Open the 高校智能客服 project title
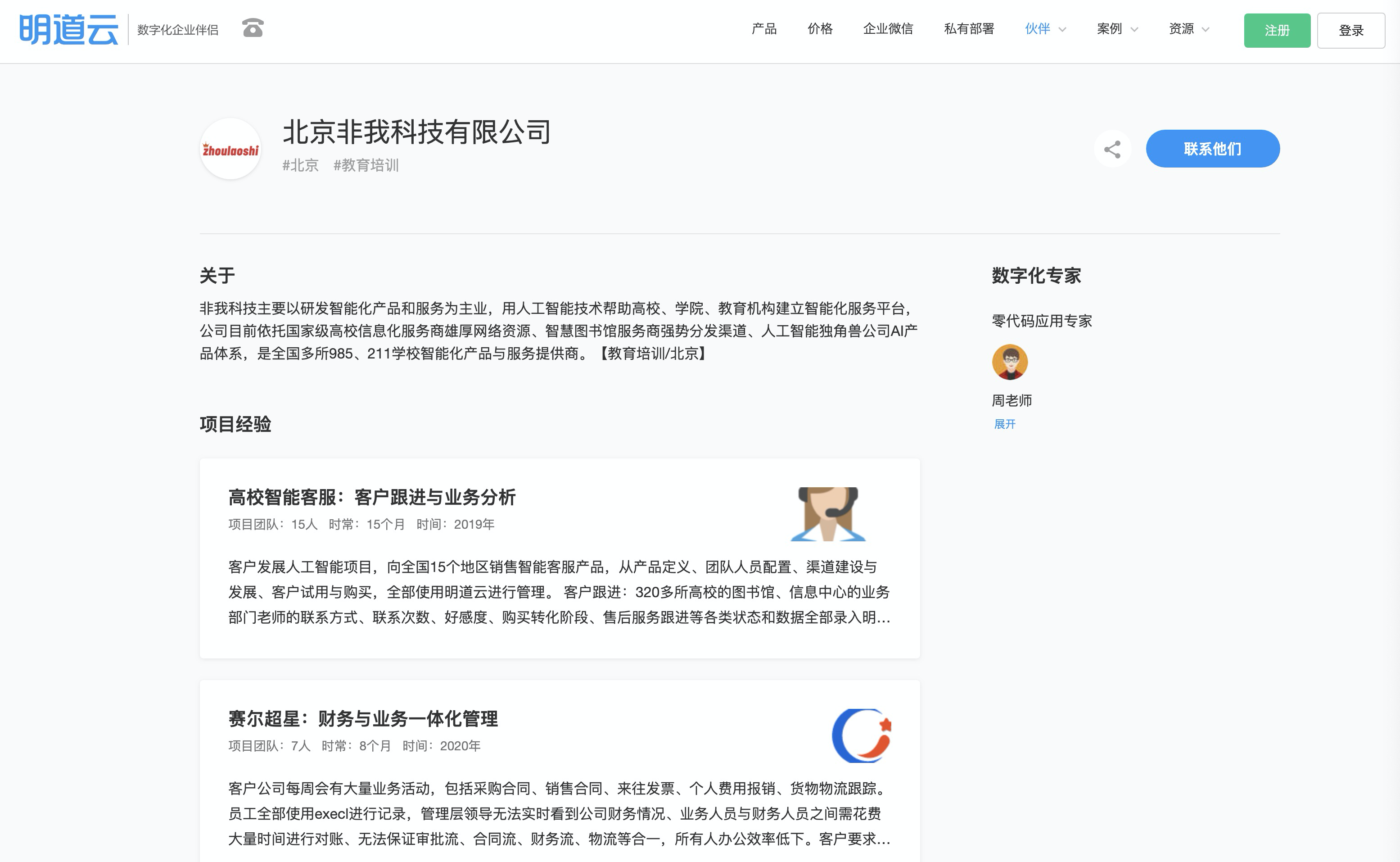 (371, 497)
